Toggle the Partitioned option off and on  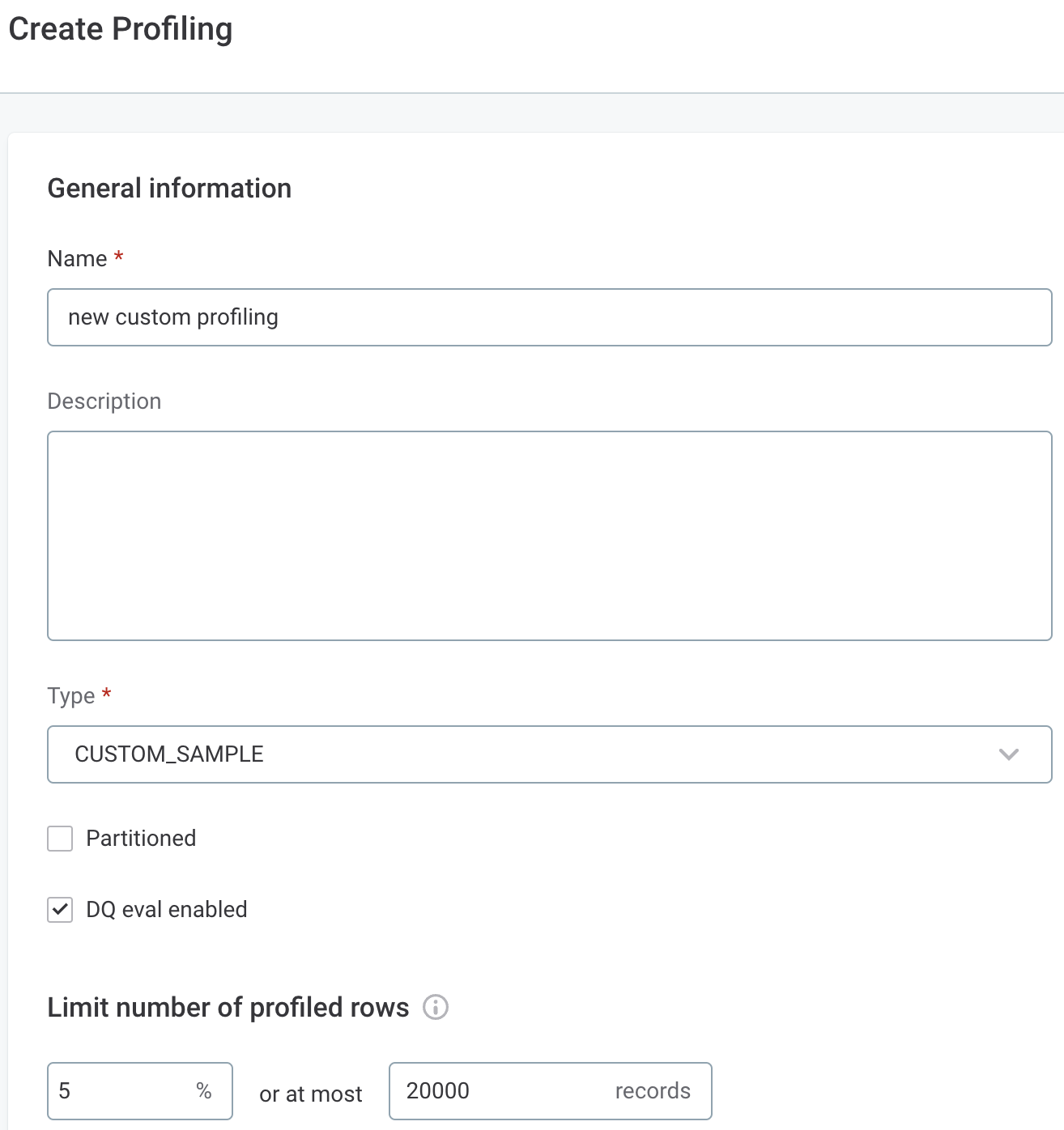click(59, 839)
